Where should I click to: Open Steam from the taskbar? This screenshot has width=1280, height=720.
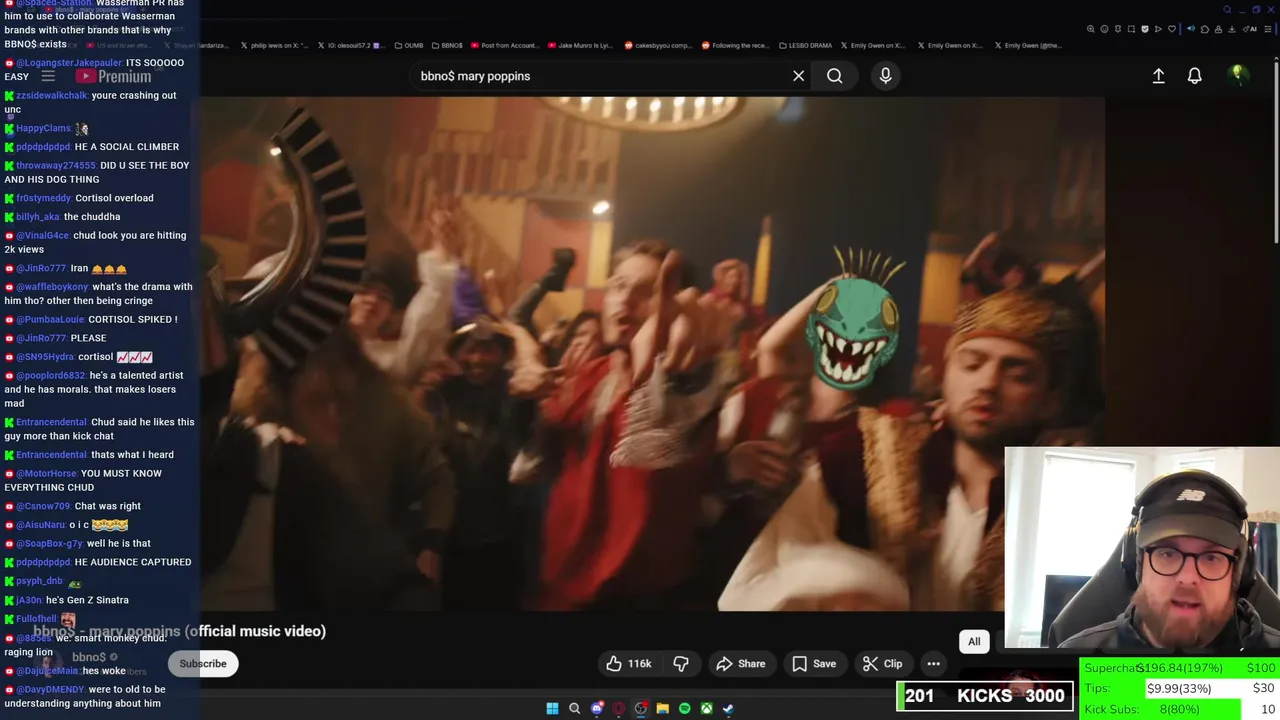tap(728, 708)
